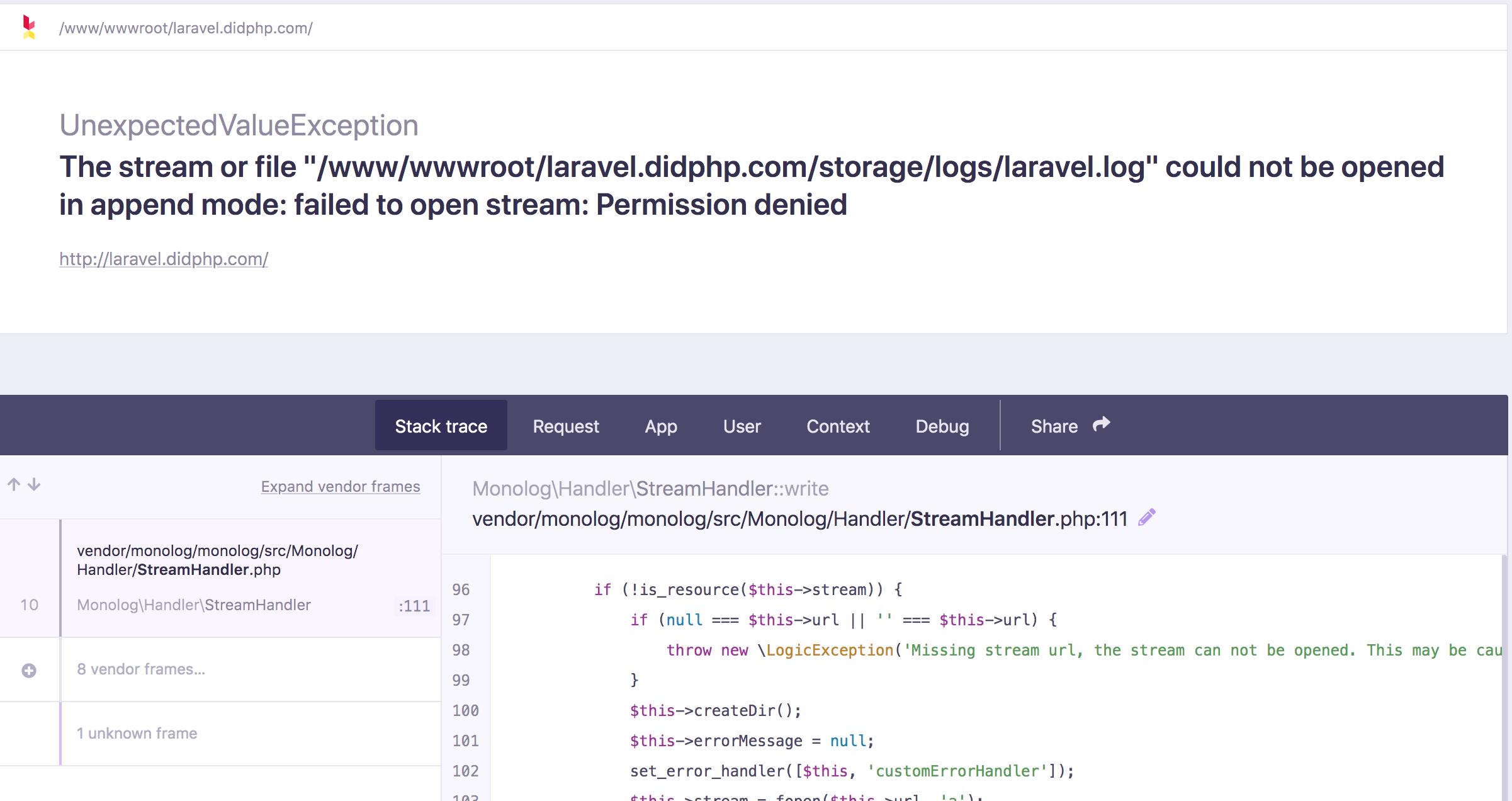Show the Context tab
Viewport: 1512px width, 801px height.
point(838,426)
